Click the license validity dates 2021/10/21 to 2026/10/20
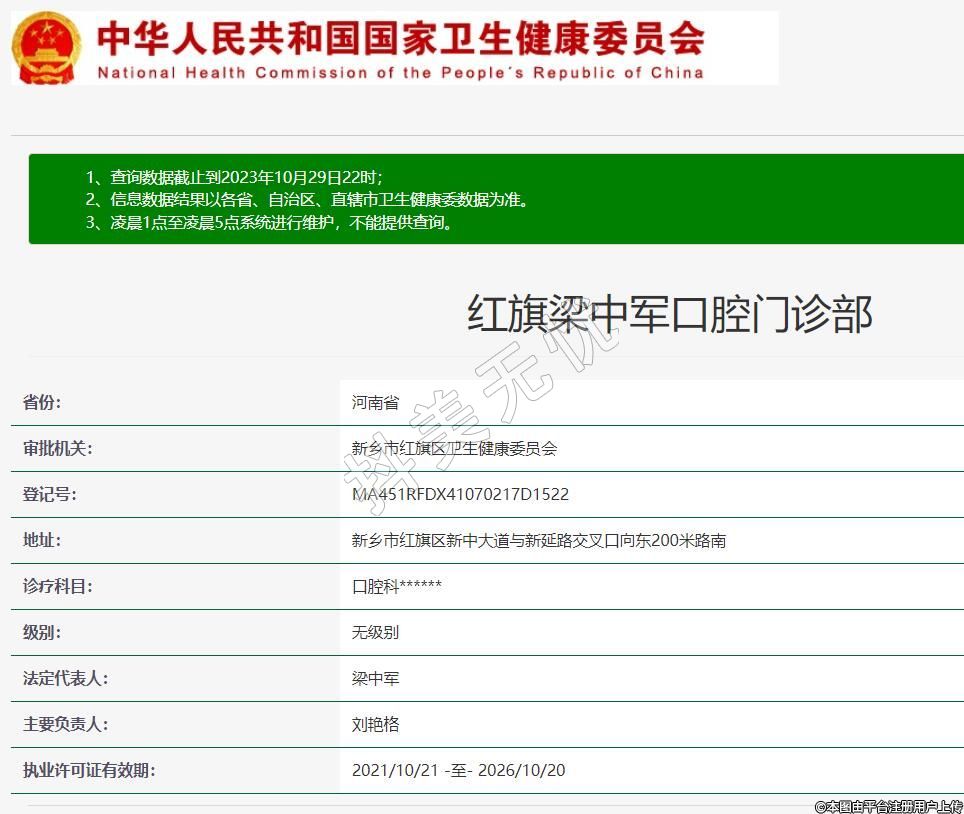Image resolution: width=964 pixels, height=814 pixels. (458, 770)
